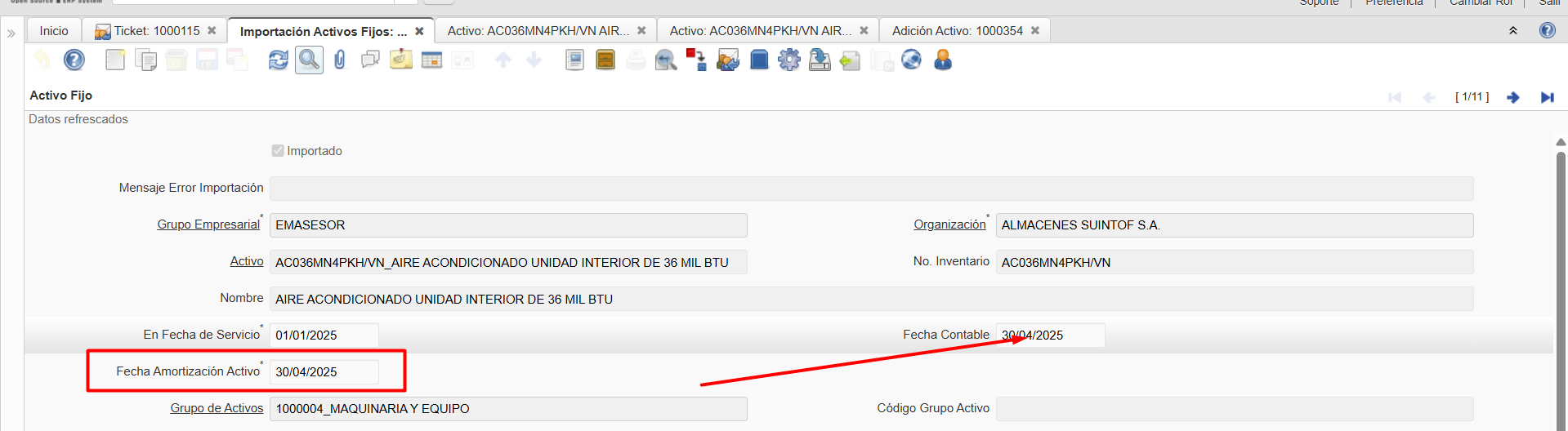Viewport: 1568px width, 431px height.
Task: Collapse header using double chevron up
Action: pos(1512,31)
